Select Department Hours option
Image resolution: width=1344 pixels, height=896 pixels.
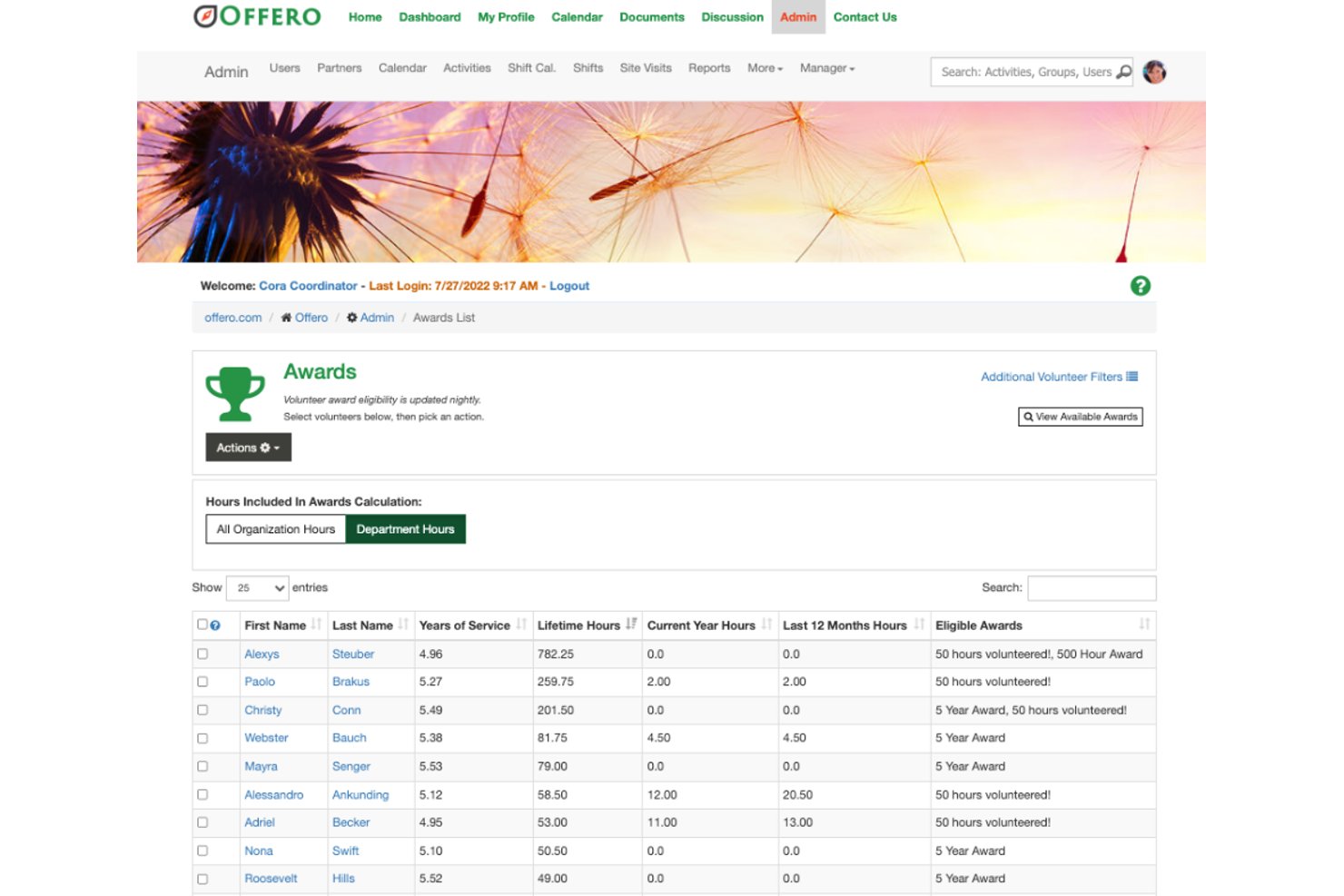pyautogui.click(x=405, y=529)
